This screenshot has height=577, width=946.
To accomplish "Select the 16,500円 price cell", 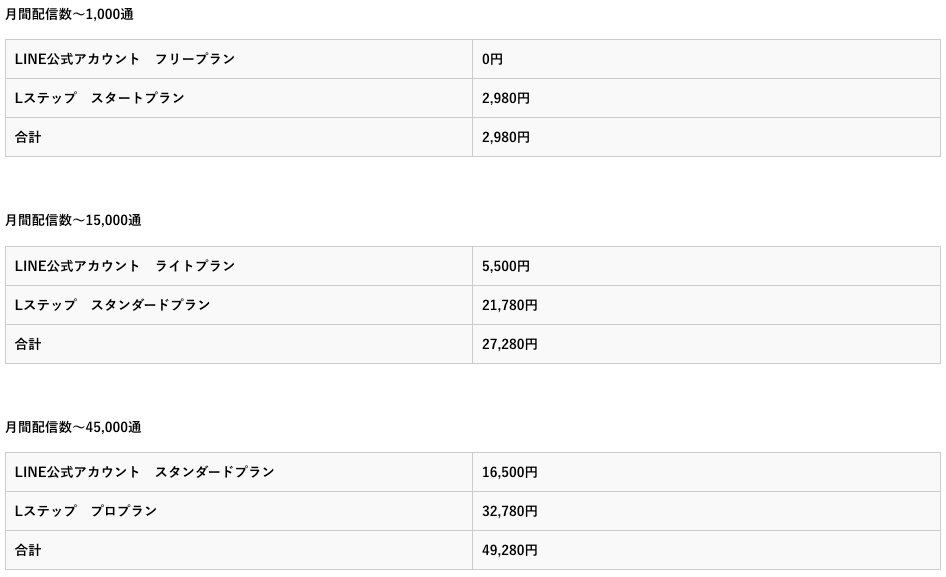I will coord(706,472).
